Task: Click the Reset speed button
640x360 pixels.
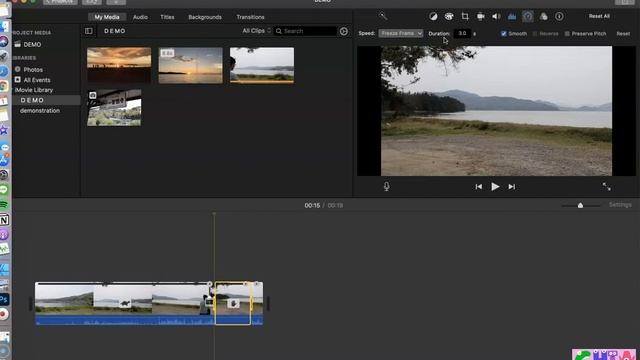Action: tap(623, 33)
